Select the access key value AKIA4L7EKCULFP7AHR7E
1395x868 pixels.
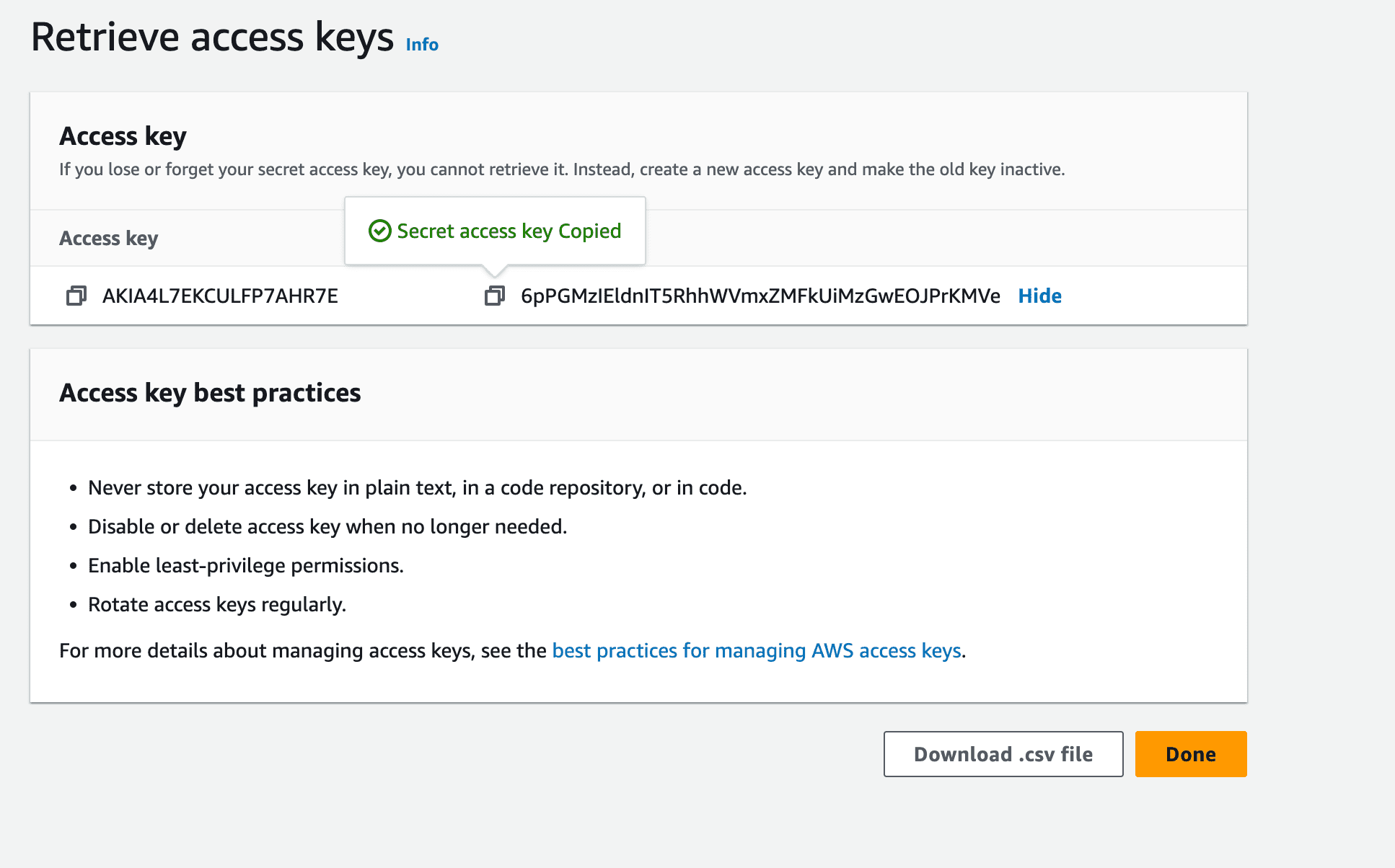[x=221, y=296]
